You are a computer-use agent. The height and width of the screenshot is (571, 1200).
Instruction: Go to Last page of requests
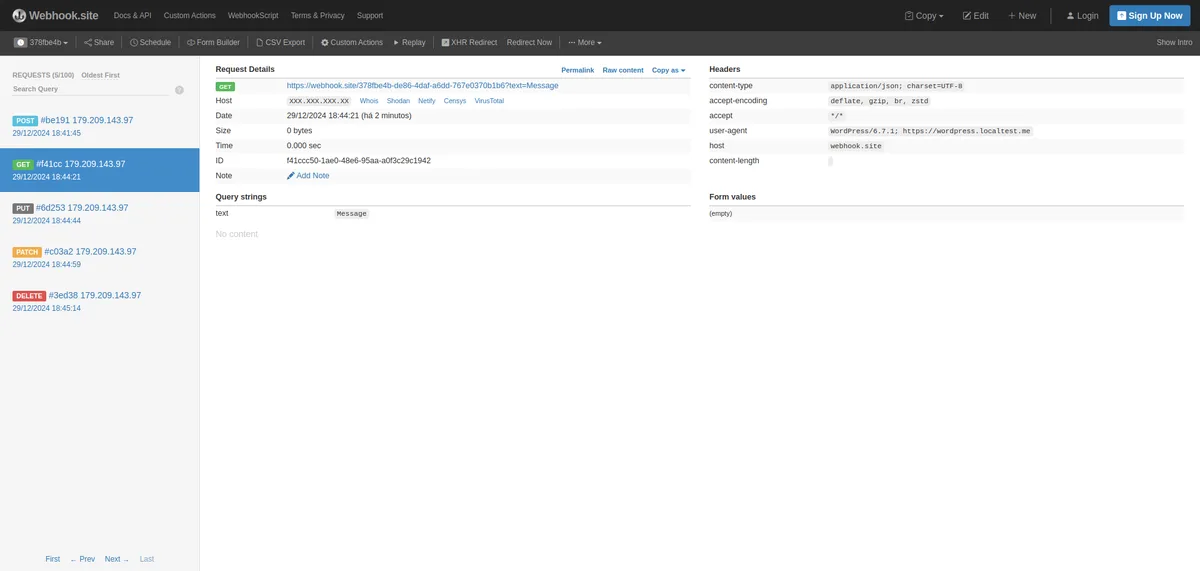pyautogui.click(x=147, y=559)
